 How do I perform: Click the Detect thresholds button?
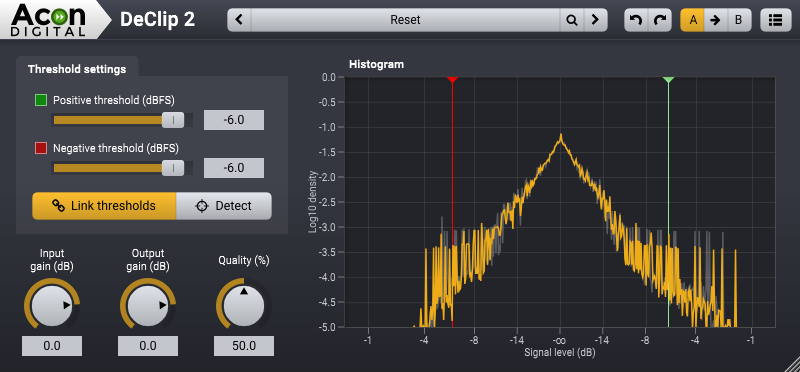click(224, 206)
